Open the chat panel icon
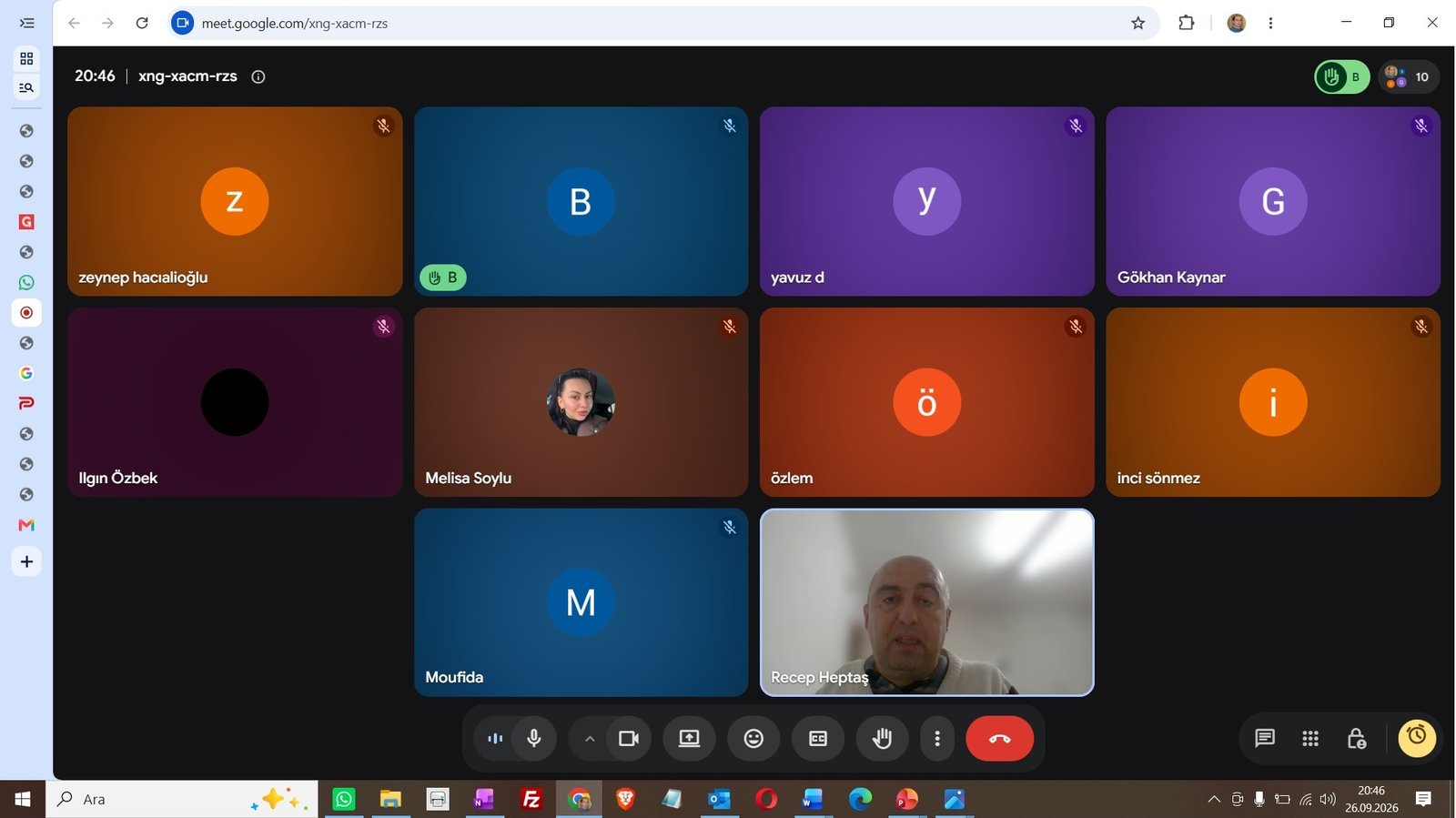 (1265, 738)
